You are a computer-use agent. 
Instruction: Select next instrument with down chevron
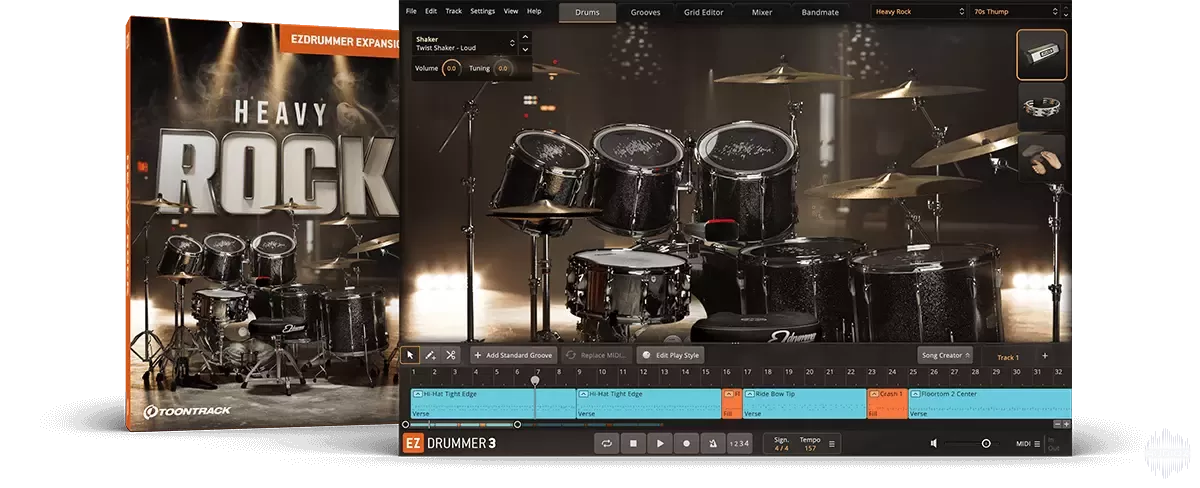pyautogui.click(x=526, y=49)
